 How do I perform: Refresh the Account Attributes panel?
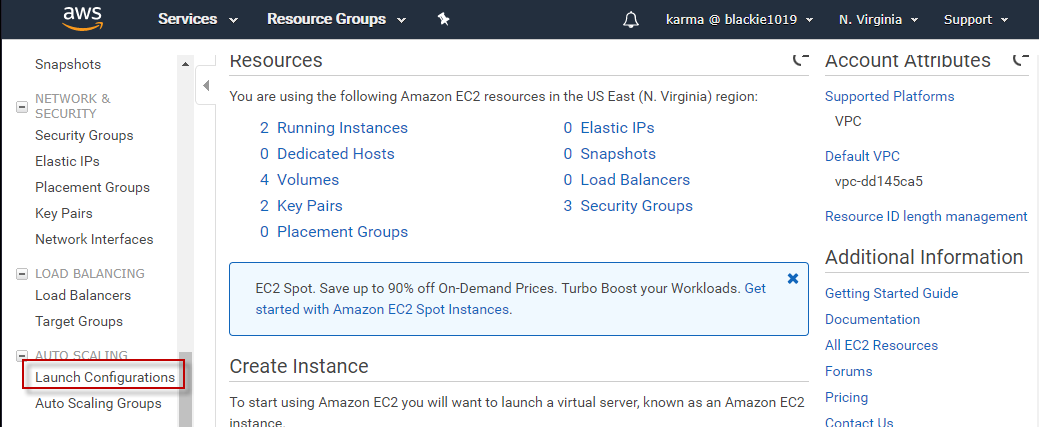pyautogui.click(x=1021, y=61)
